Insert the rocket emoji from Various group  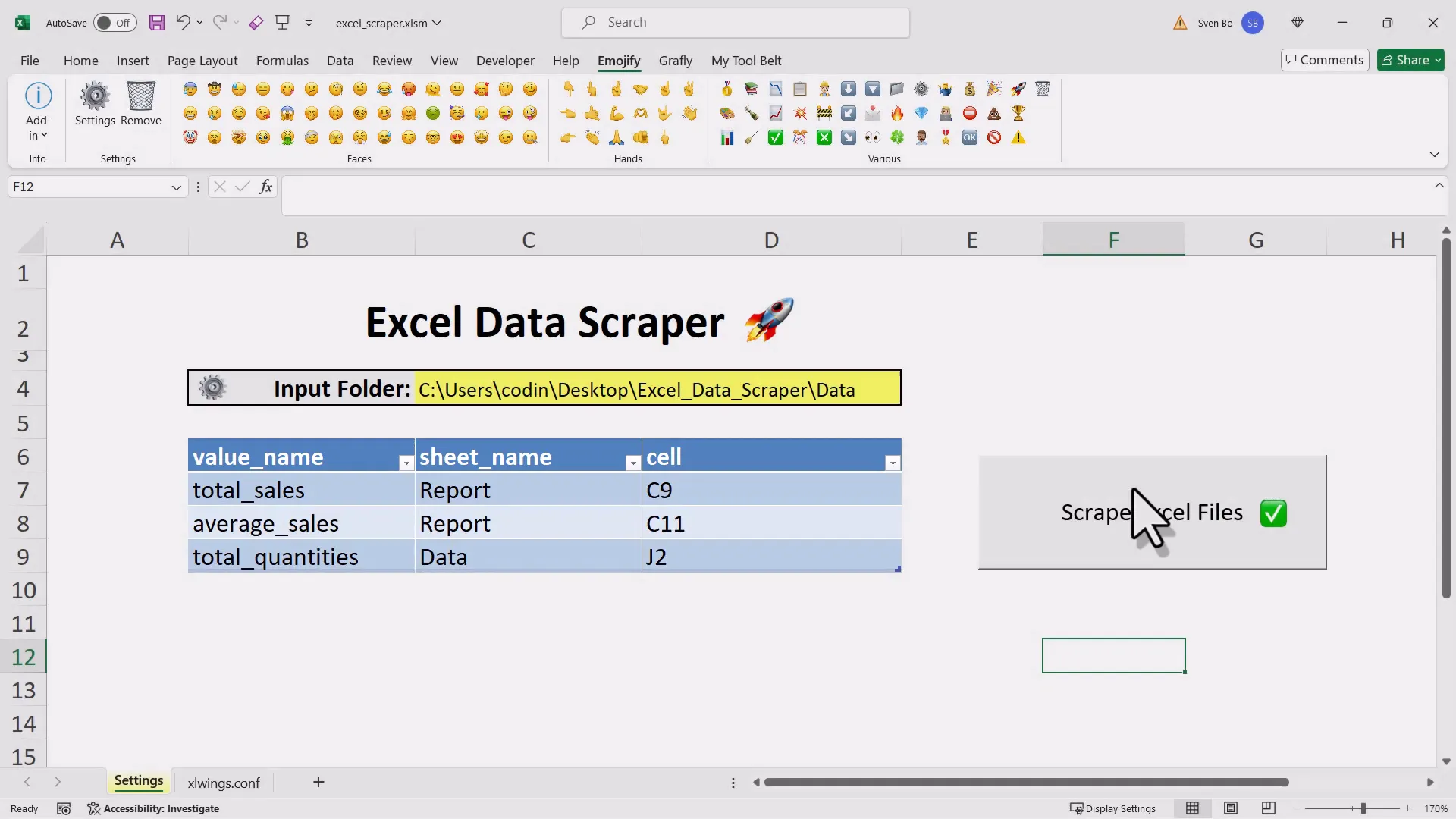pos(1017,89)
